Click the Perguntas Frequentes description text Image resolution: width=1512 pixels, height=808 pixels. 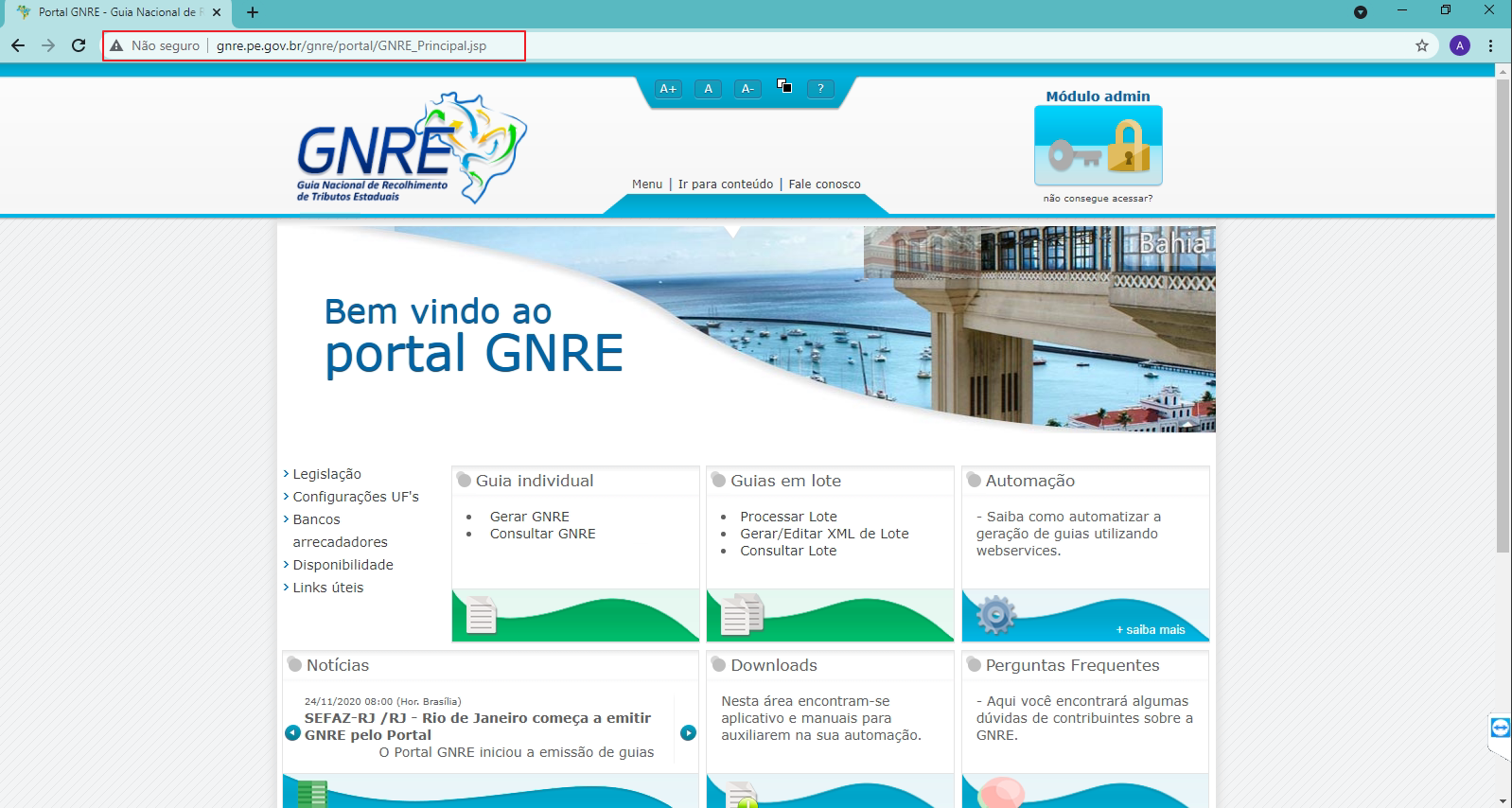(x=1084, y=718)
